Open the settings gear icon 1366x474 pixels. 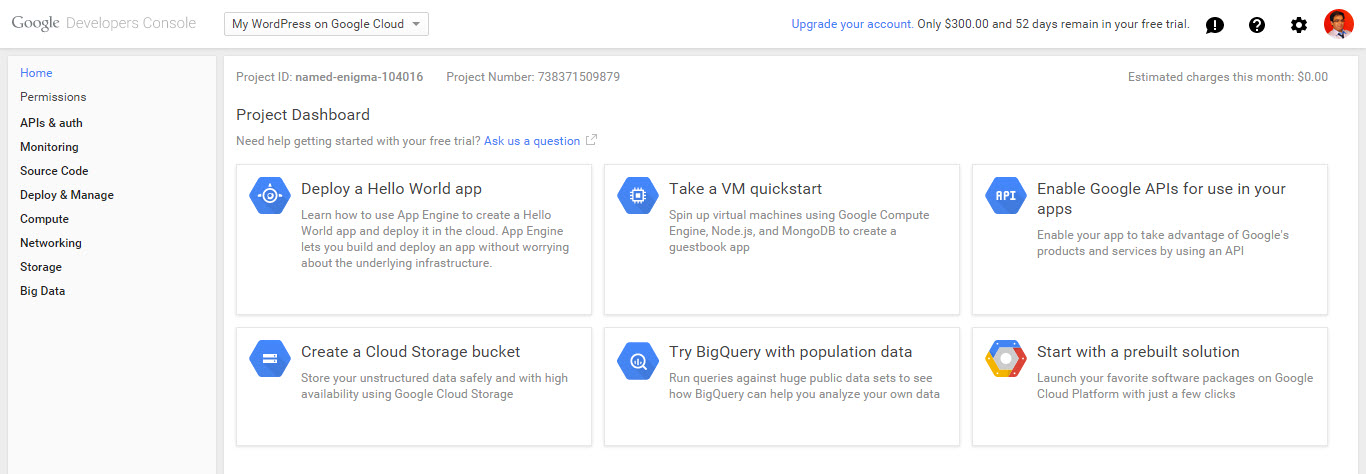(1299, 25)
